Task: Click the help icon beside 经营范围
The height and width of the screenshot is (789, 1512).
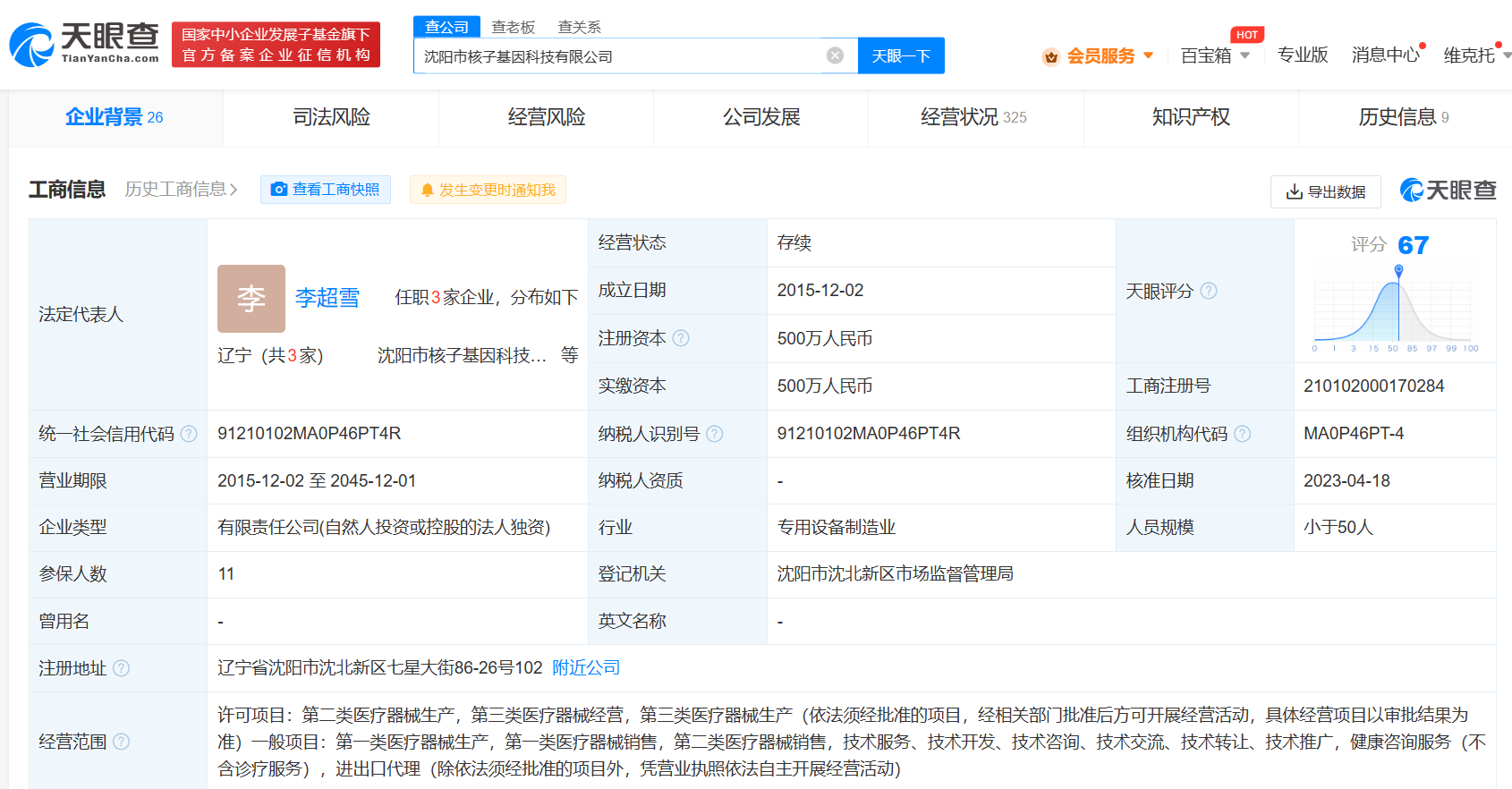Action: tap(122, 742)
